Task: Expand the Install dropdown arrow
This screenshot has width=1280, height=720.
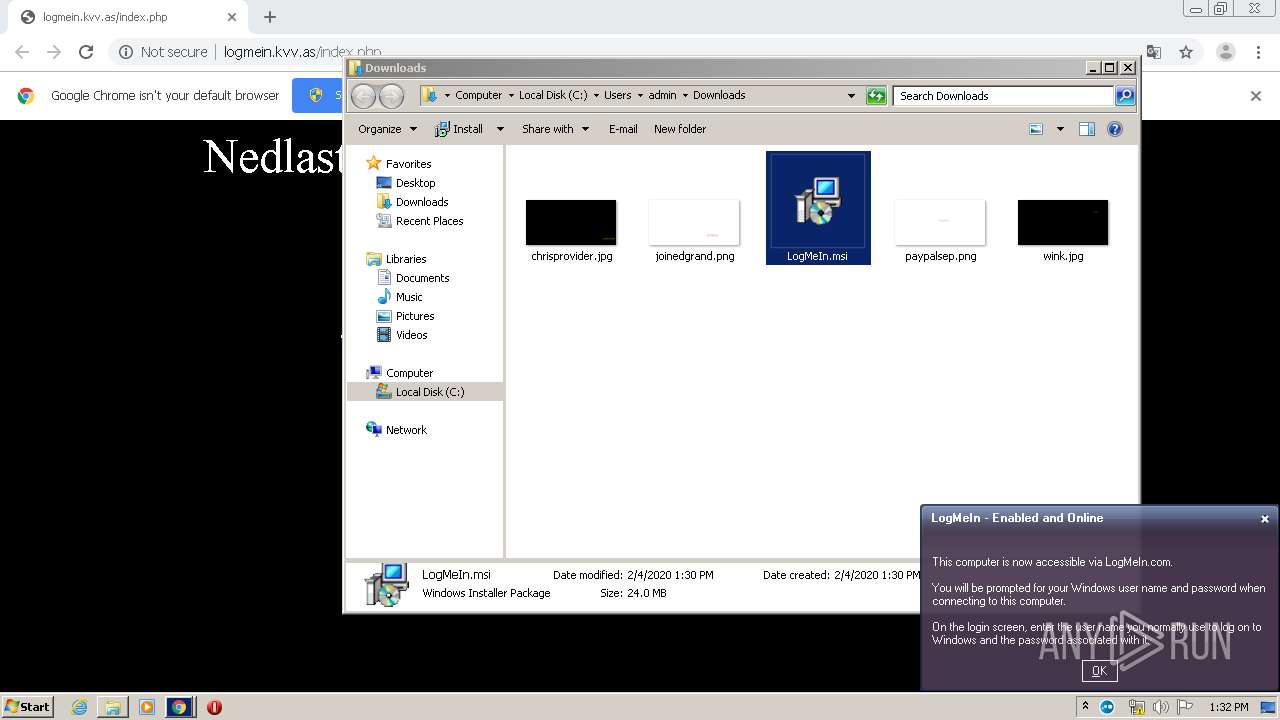Action: (x=500, y=129)
